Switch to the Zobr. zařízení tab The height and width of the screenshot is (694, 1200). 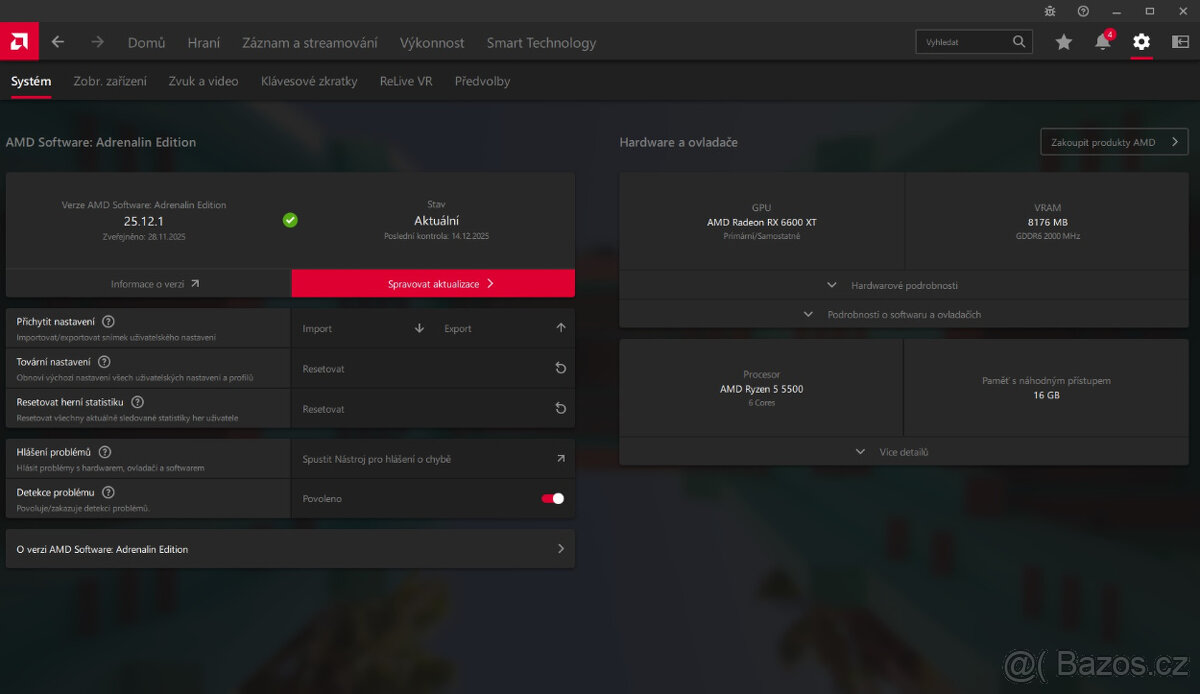110,81
